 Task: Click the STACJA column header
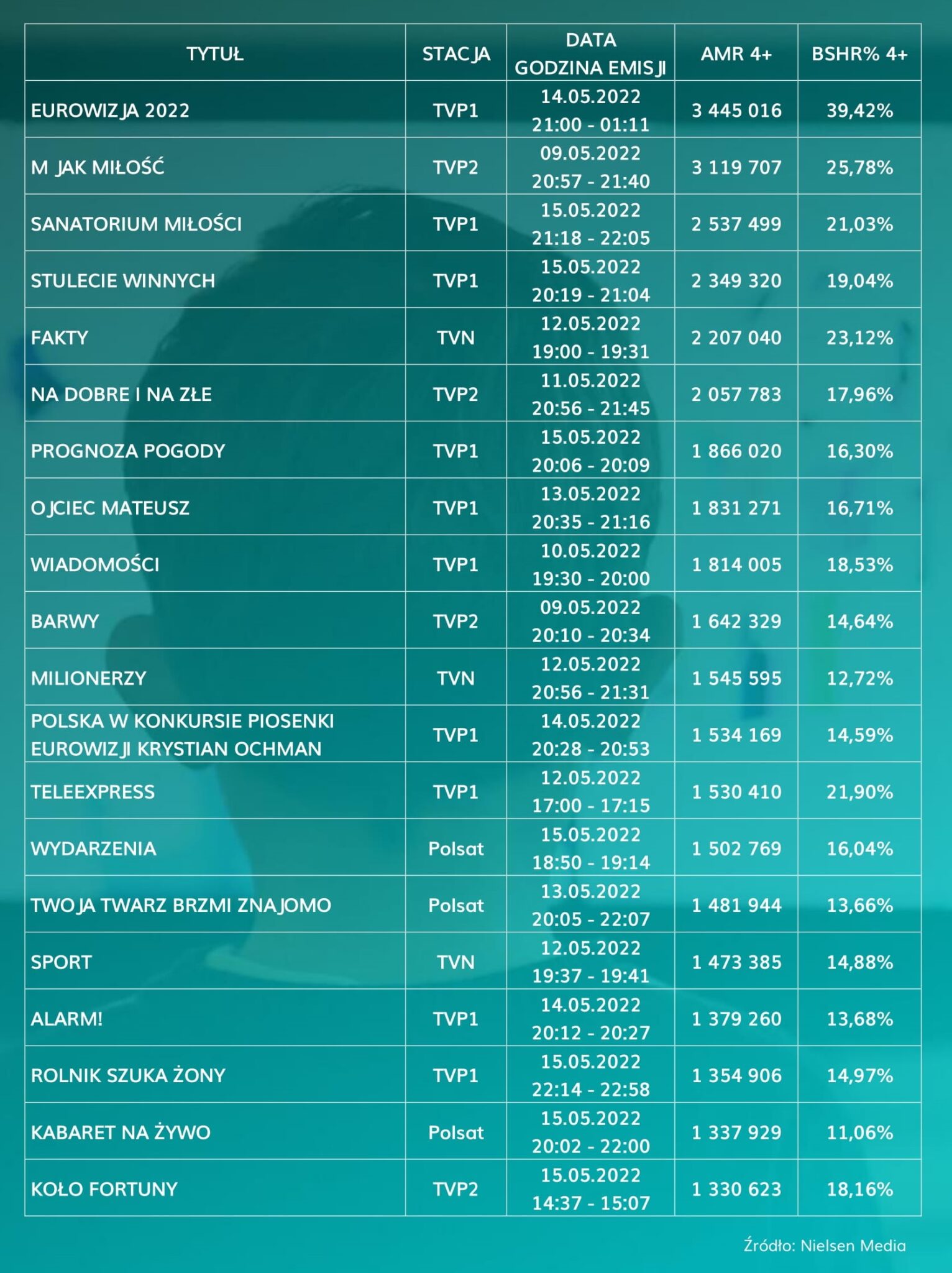click(x=456, y=54)
